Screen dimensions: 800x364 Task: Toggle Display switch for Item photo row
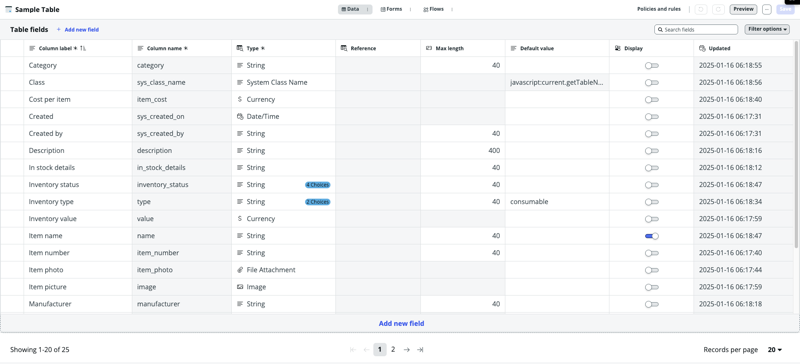point(652,270)
